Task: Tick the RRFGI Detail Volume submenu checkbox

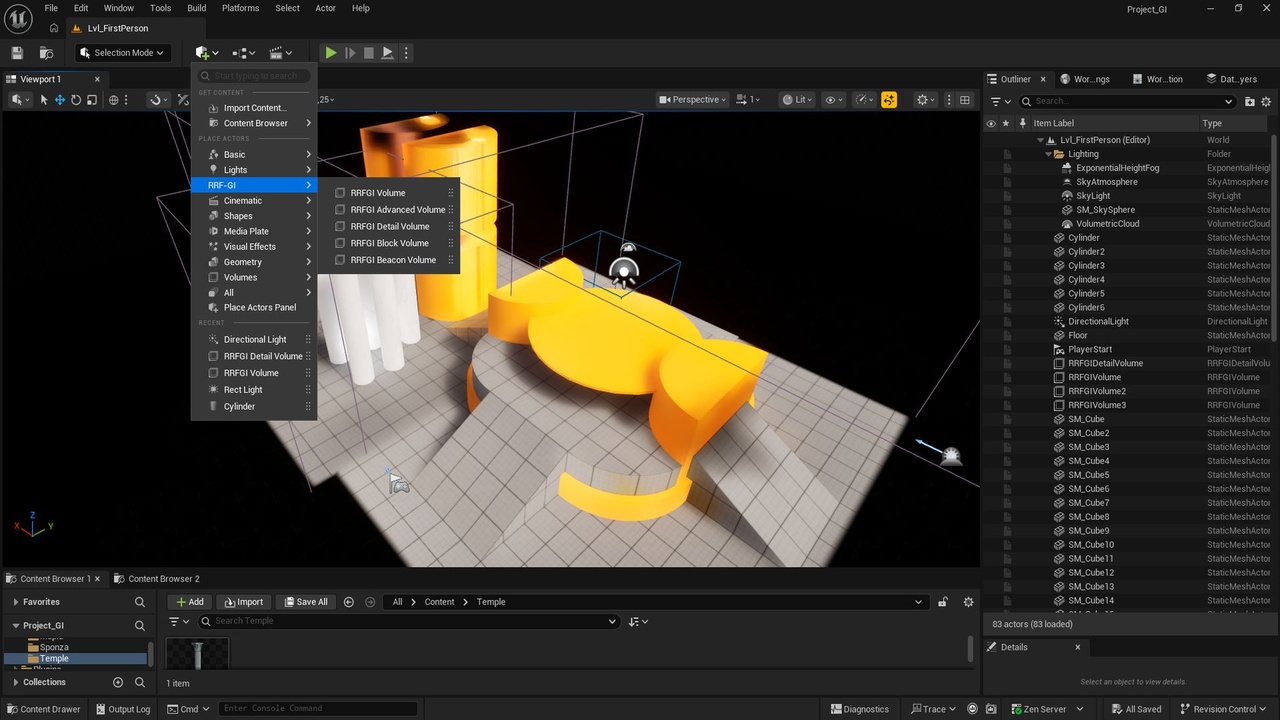Action: point(340,226)
